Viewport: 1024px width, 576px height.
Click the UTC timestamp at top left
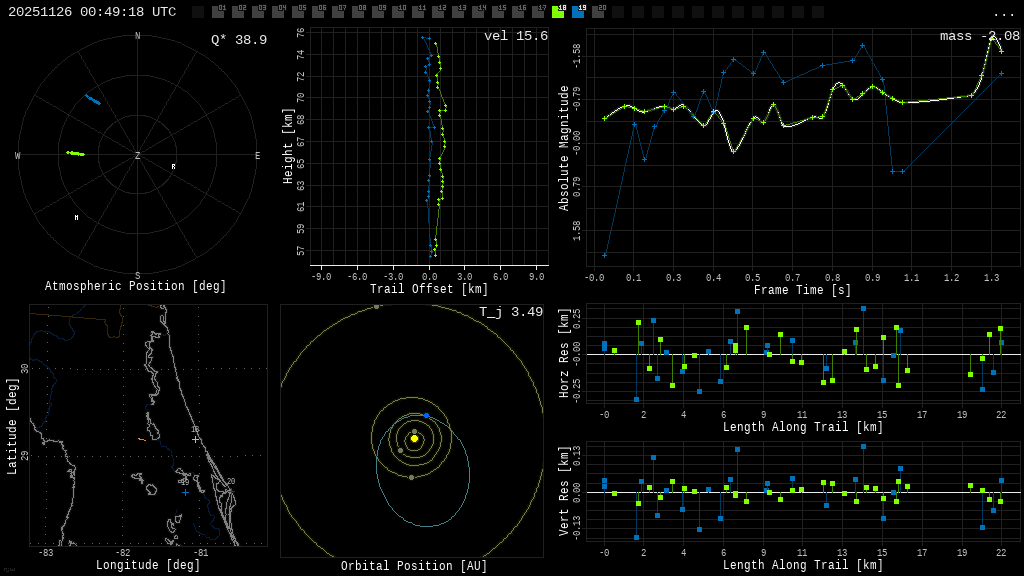point(92,12)
